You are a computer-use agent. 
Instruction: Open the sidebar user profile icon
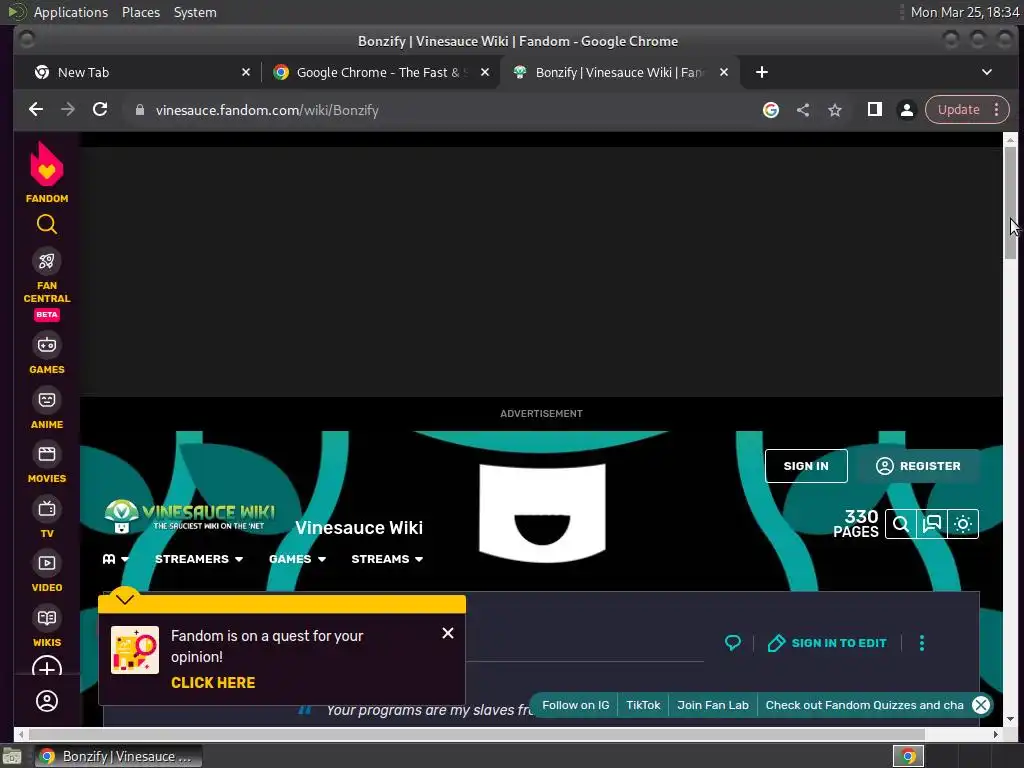click(46, 701)
